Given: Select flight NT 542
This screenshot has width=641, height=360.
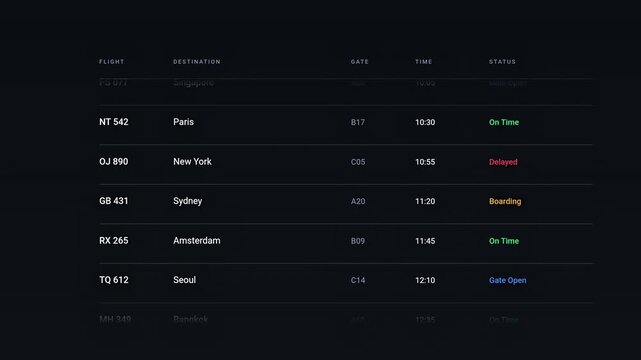Looking at the screenshot, I should [114, 122].
